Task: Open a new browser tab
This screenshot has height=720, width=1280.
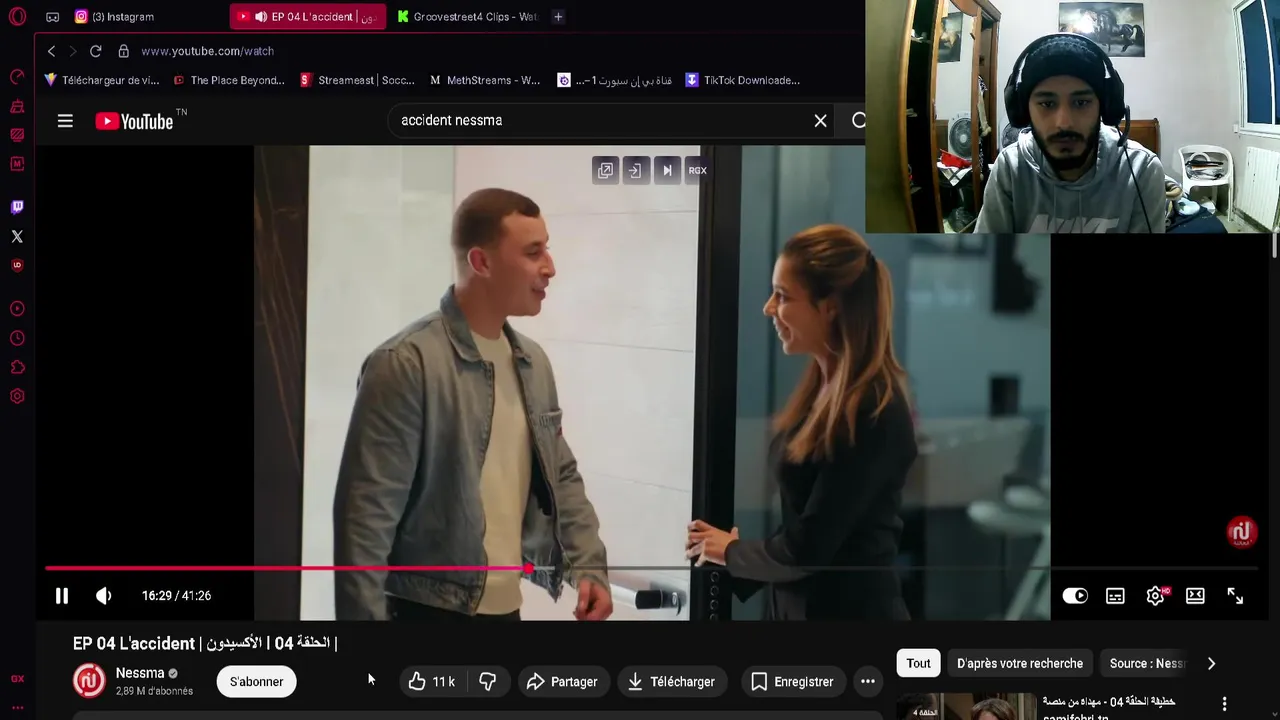Action: tap(558, 17)
